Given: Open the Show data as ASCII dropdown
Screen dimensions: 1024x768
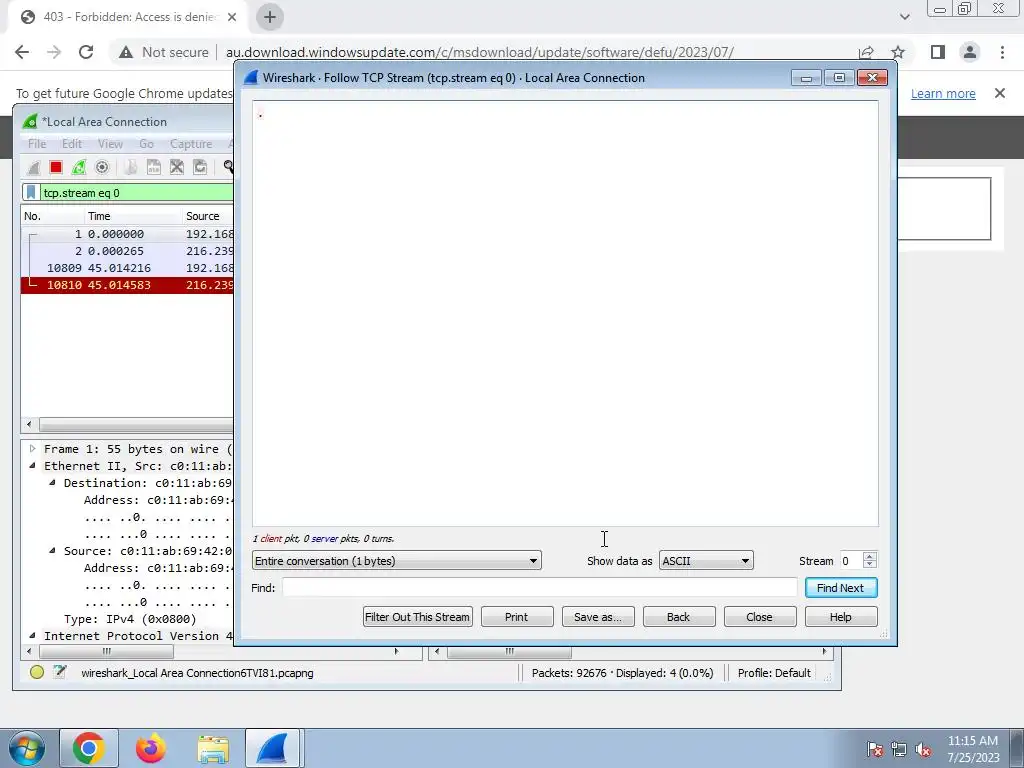Looking at the screenshot, I should (706, 561).
